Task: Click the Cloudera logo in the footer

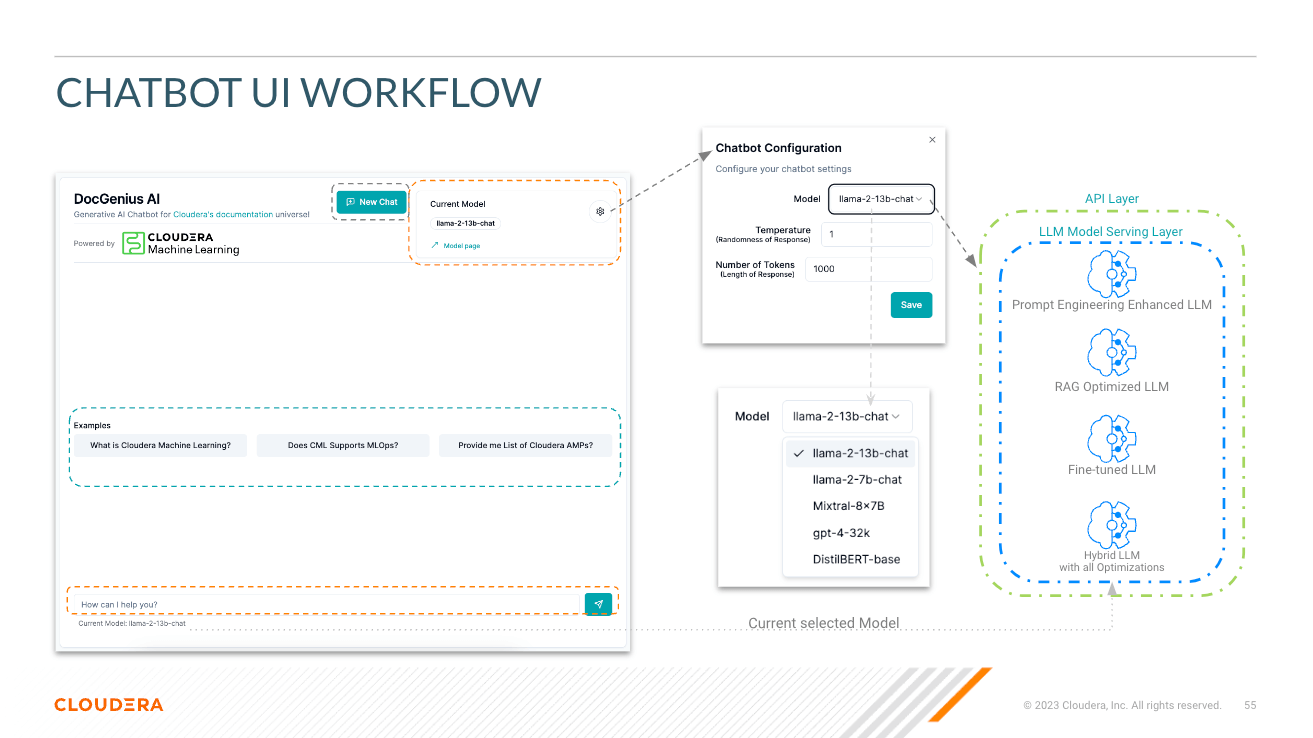Action: pos(109,705)
